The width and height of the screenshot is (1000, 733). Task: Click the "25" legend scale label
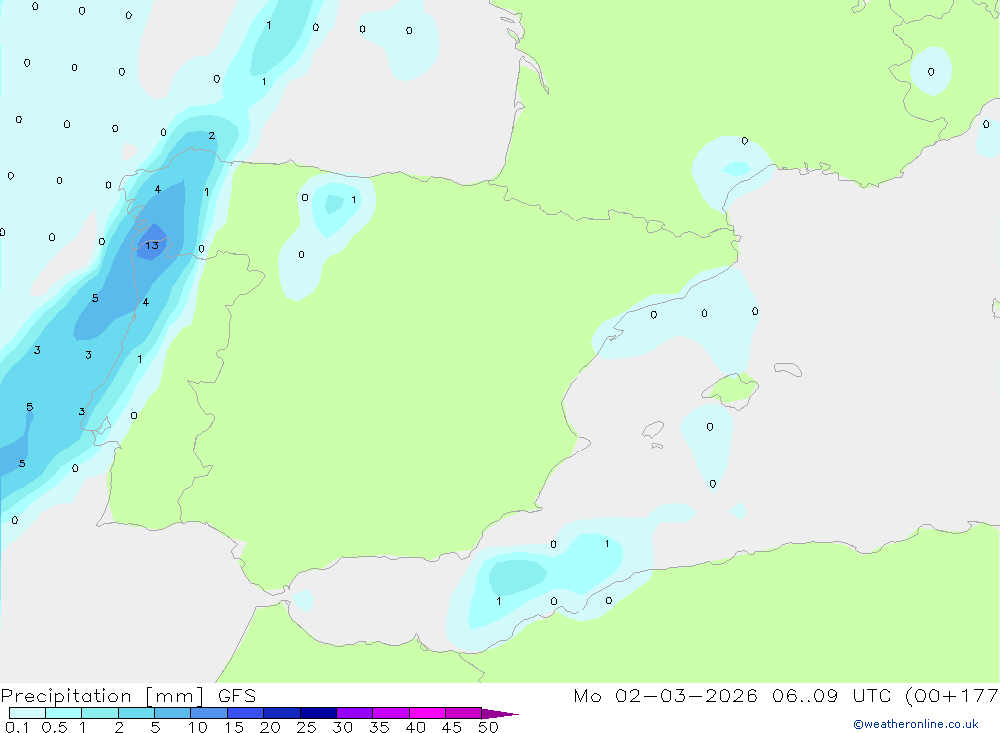tap(306, 727)
